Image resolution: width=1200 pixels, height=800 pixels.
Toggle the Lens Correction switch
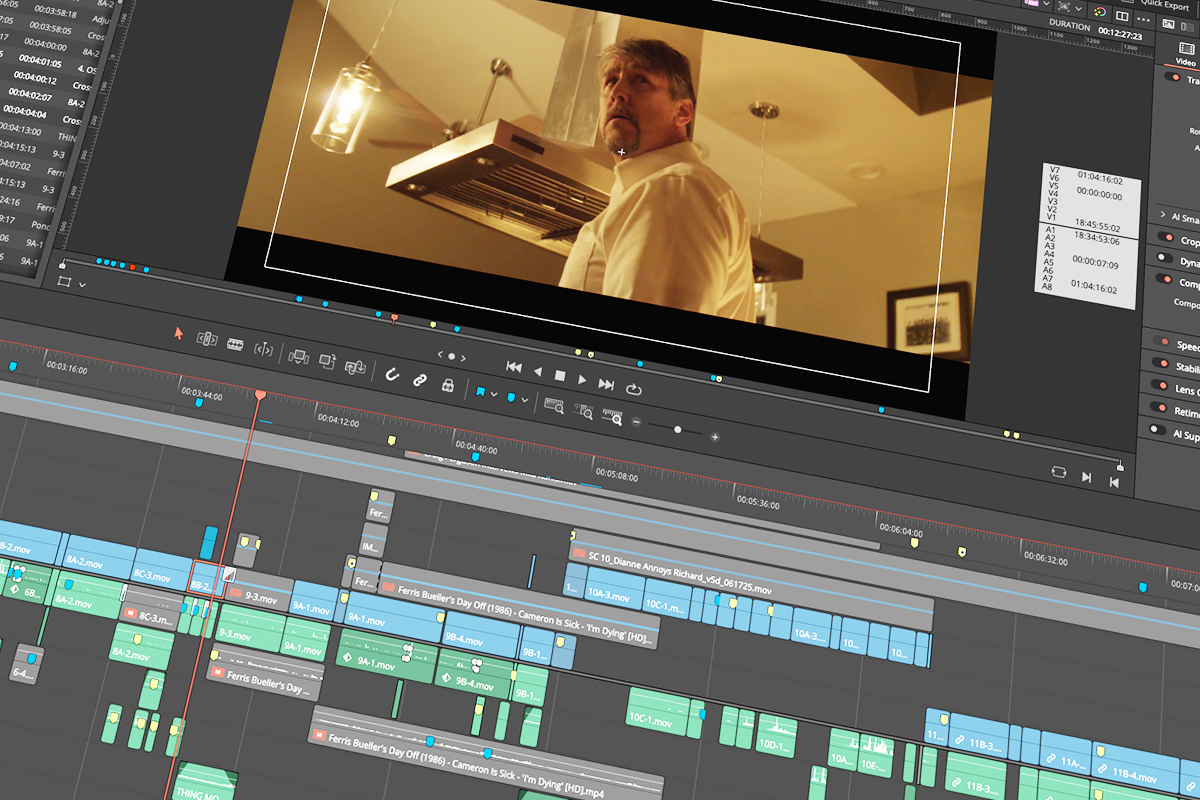tap(1158, 385)
